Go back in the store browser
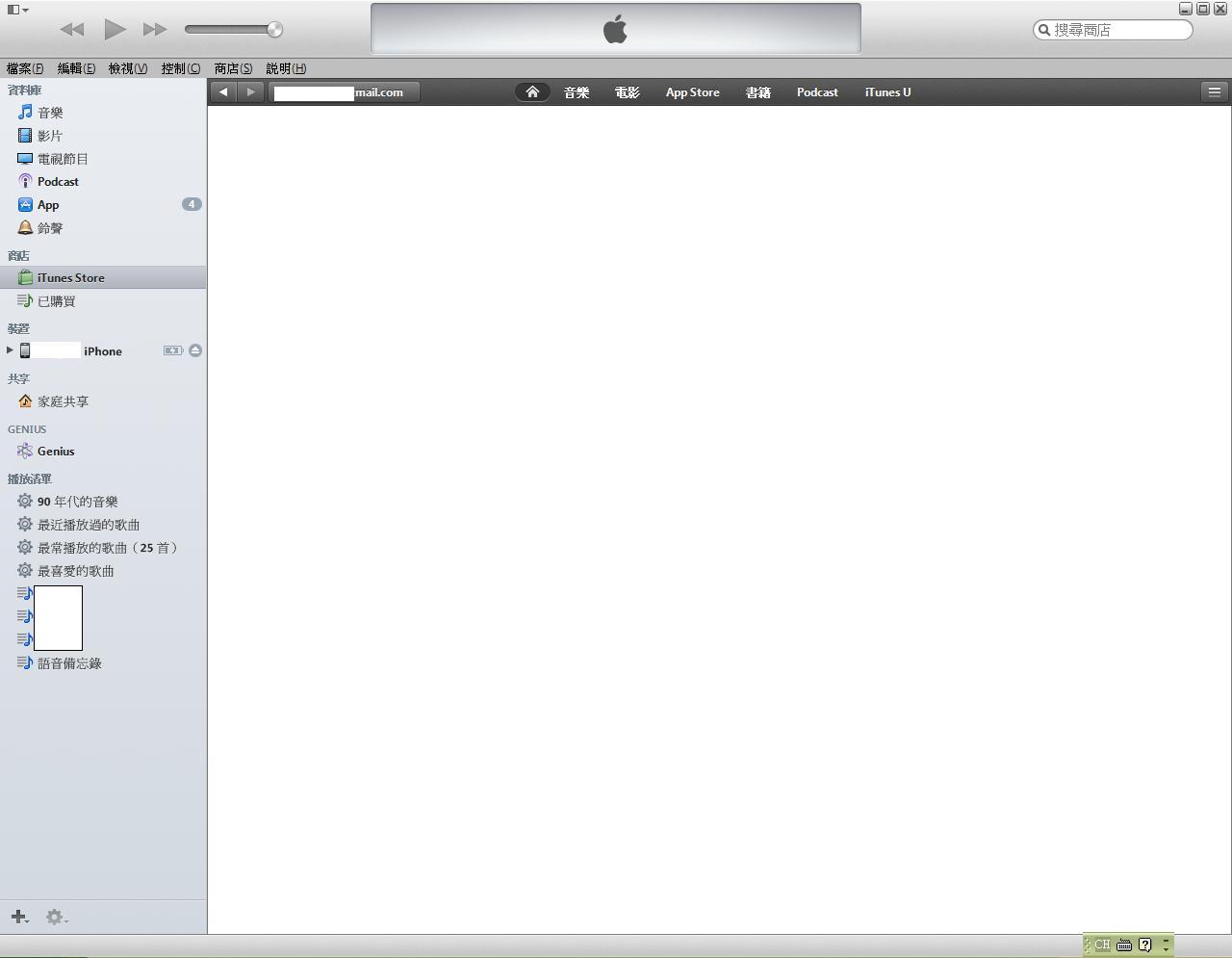 [x=223, y=92]
